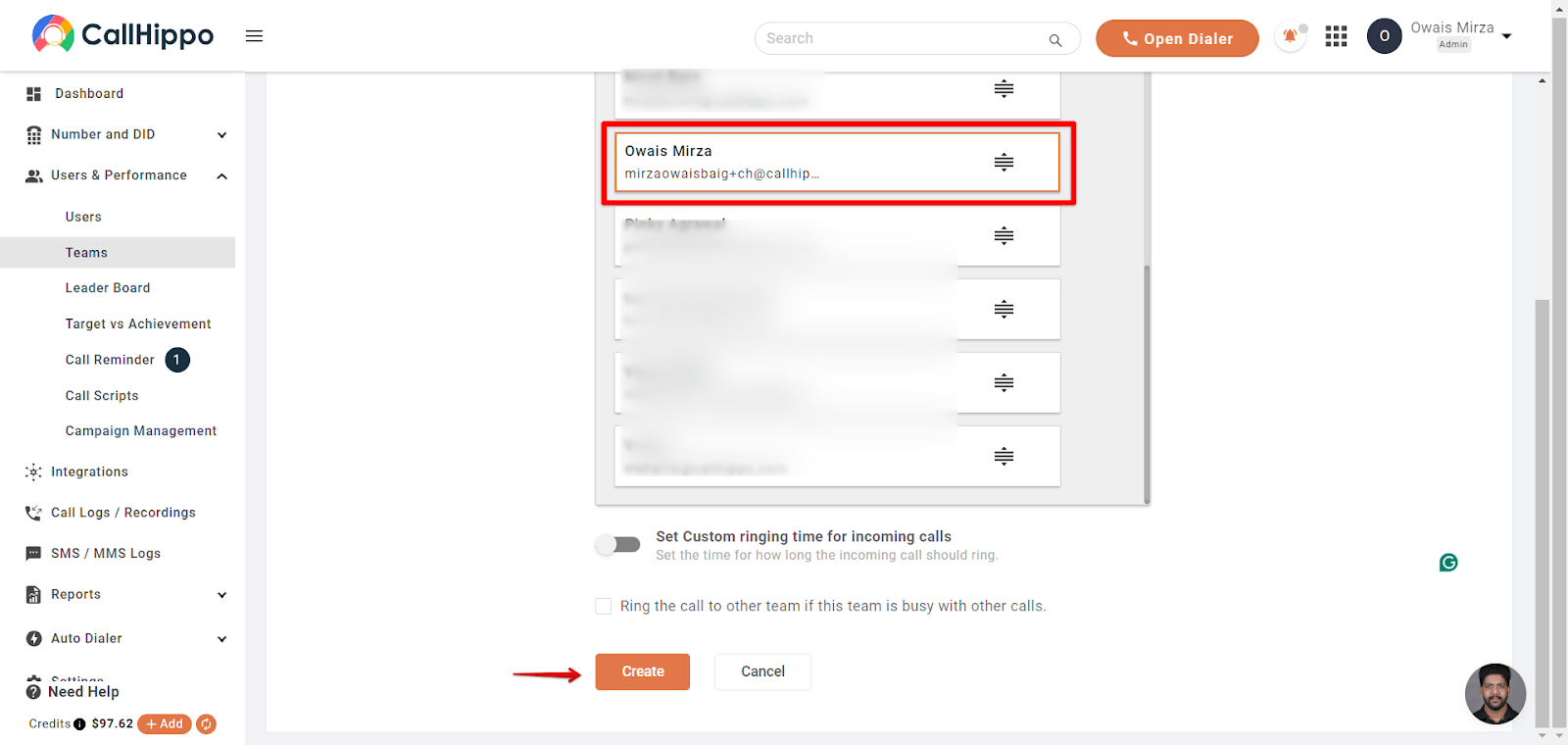This screenshot has height=745, width=1568.
Task: Focus the Search input field
Action: pos(902,38)
